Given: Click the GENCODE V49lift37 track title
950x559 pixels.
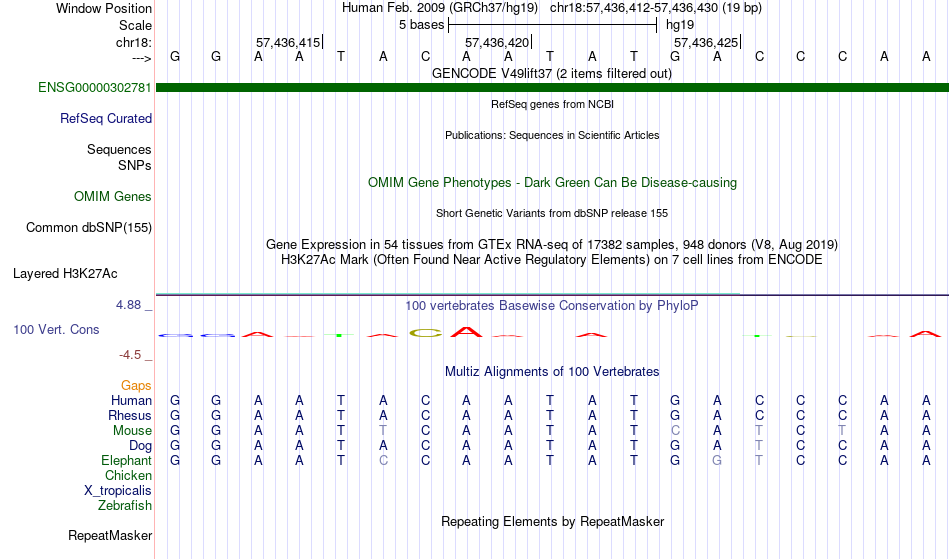Looking at the screenshot, I should pyautogui.click(x=552, y=74).
